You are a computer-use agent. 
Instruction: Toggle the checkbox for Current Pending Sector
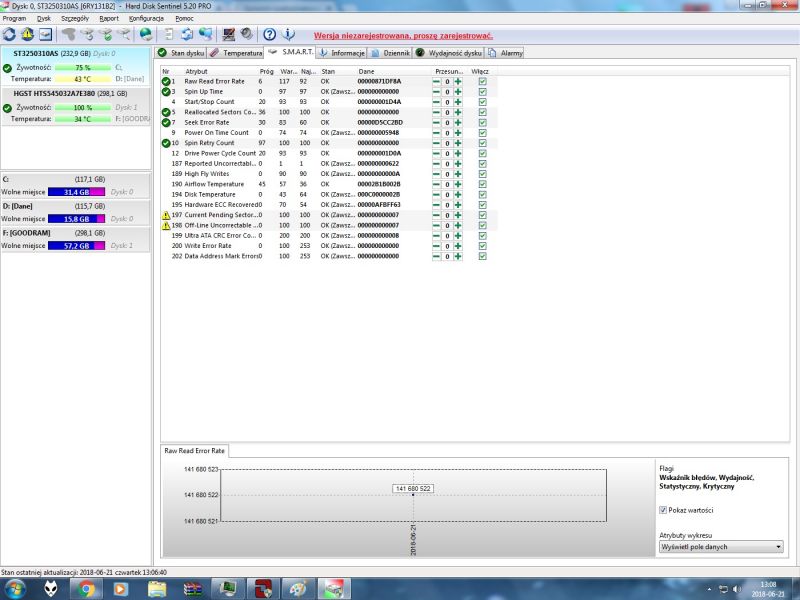click(x=482, y=215)
